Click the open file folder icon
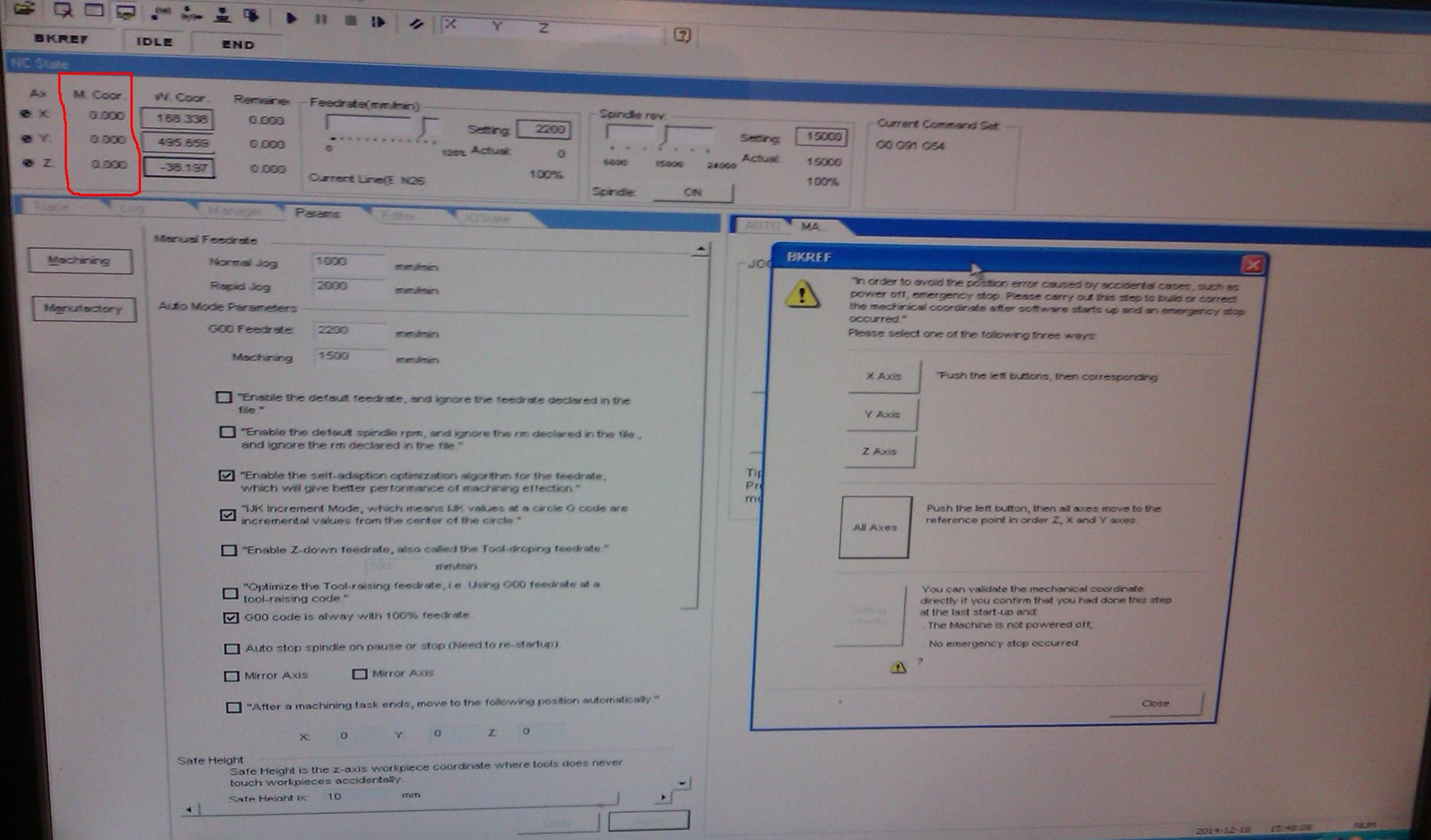Screen dimensions: 1431x840 click(23, 9)
